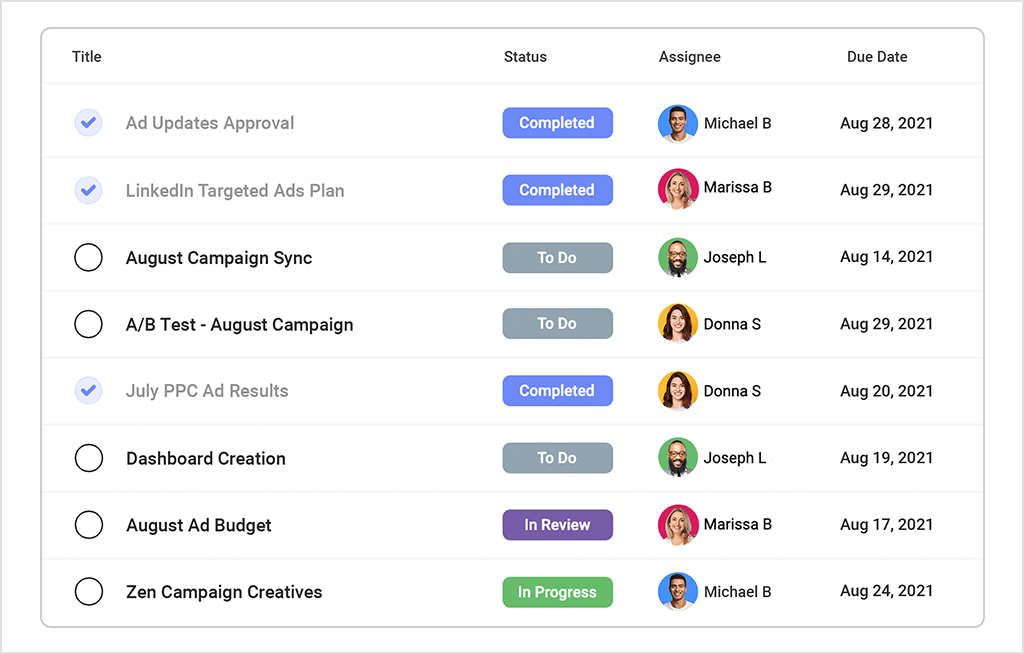Click Marissa B's avatar on August Ad Budget
The height and width of the screenshot is (654, 1024).
[x=677, y=525]
